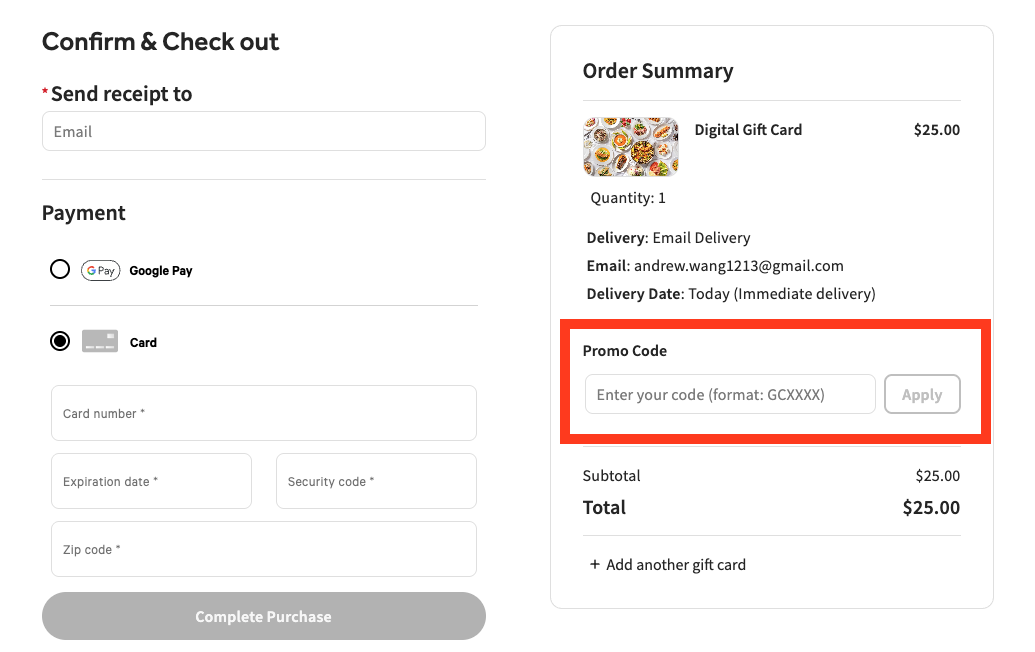Image resolution: width=1035 pixels, height=652 pixels.
Task: Click the Google Pay text label
Action: [161, 270]
